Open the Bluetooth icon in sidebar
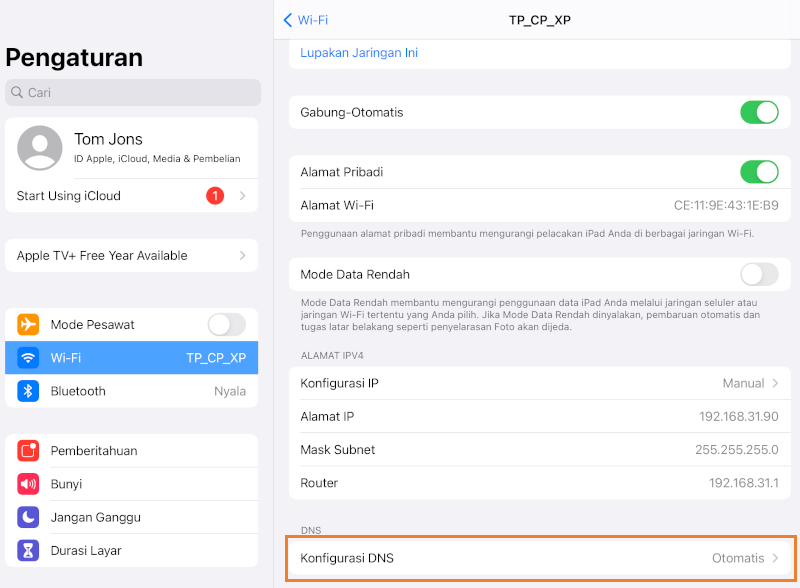The image size is (800, 588). 28,391
